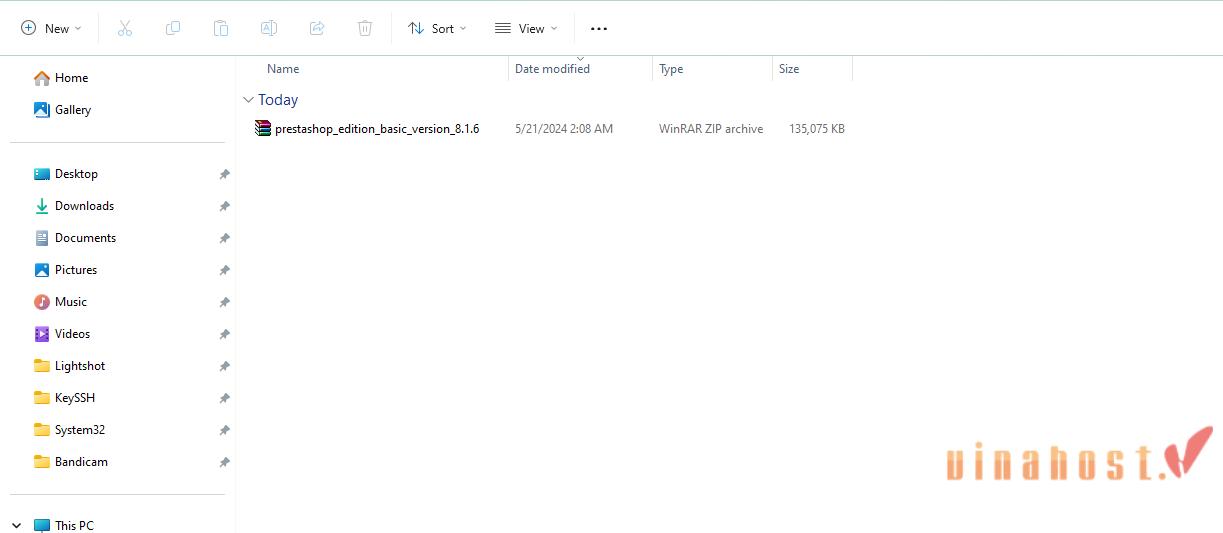Select prestashop_edition_basic_version_8.1.6 file name
The image size is (1223, 533).
click(377, 129)
